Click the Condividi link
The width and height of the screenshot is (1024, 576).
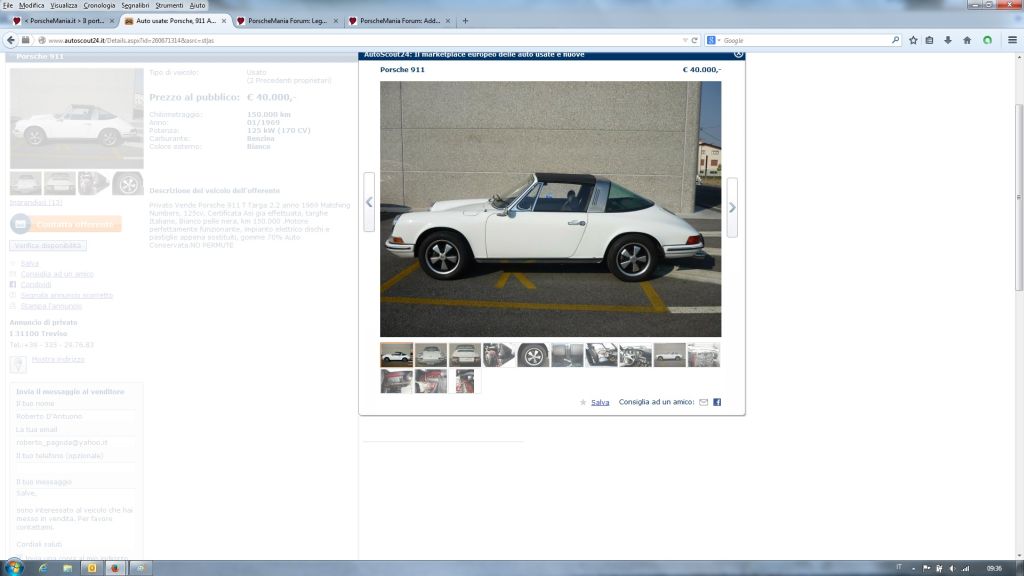click(x=36, y=285)
